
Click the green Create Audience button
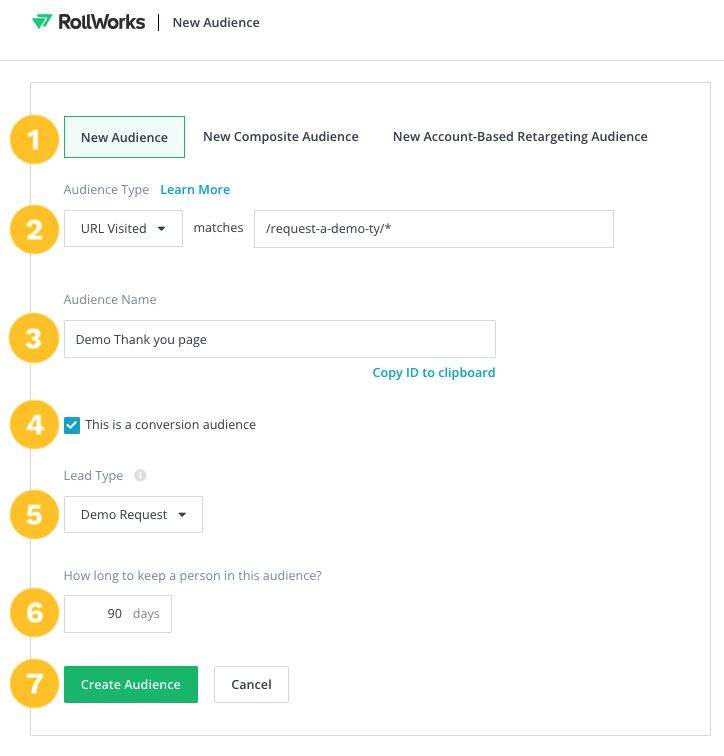click(131, 684)
